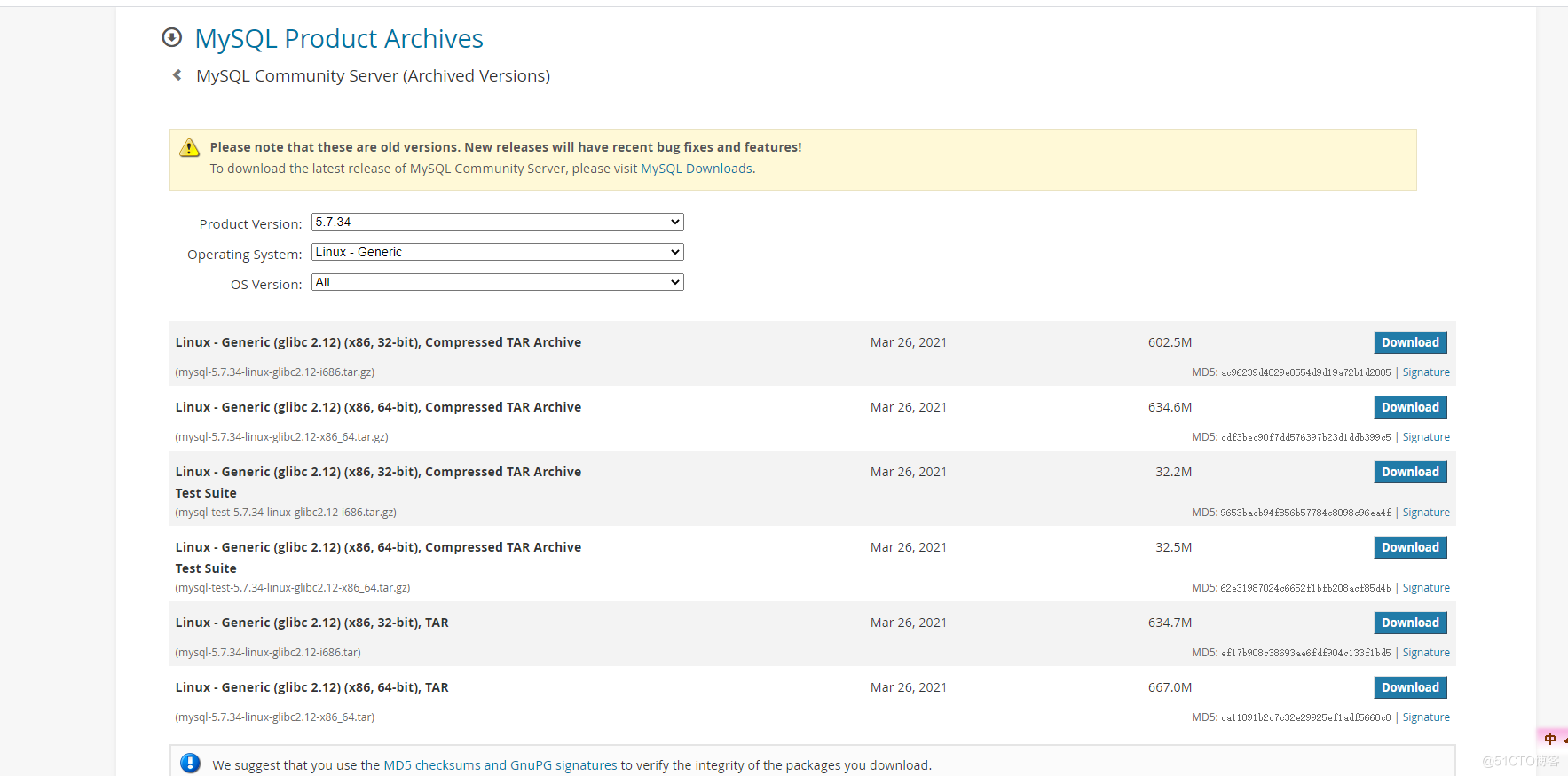Click the (x86, 64-bit), TAR title
The width and height of the screenshot is (1568, 776).
coord(311,687)
